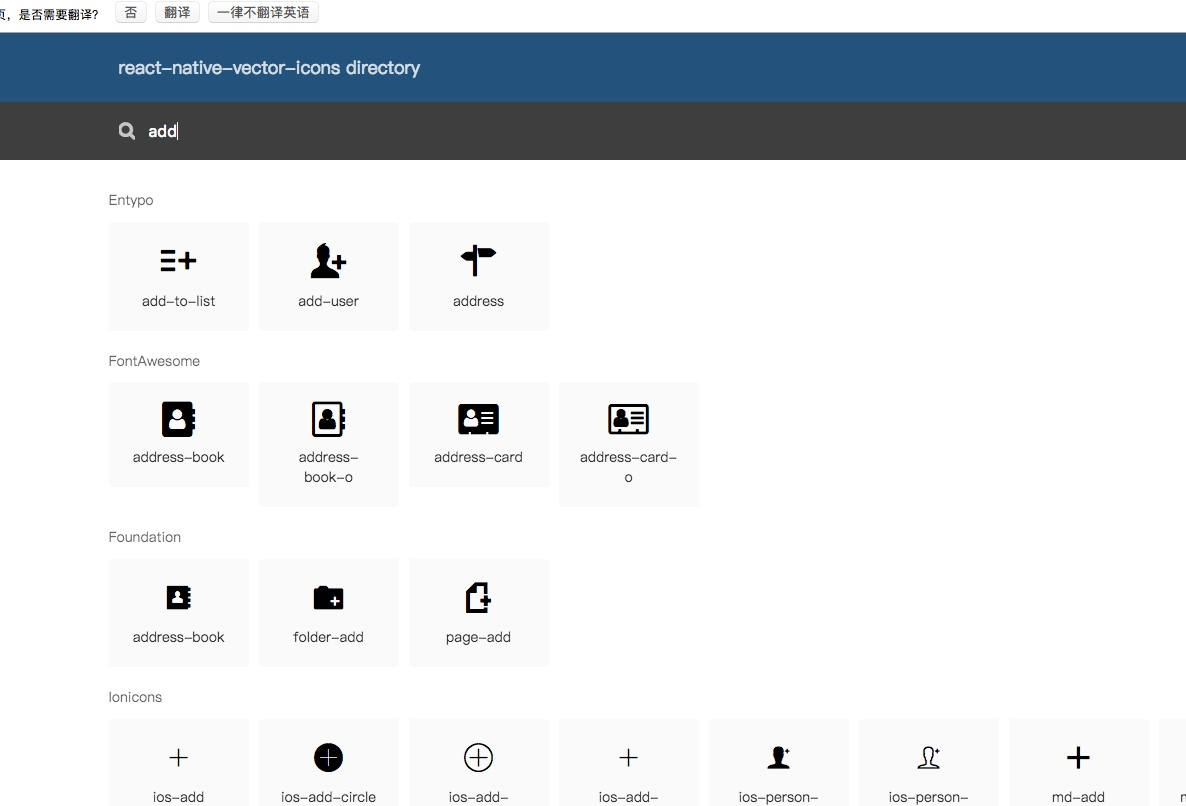Select the Foundation page-add icon

pos(478,597)
